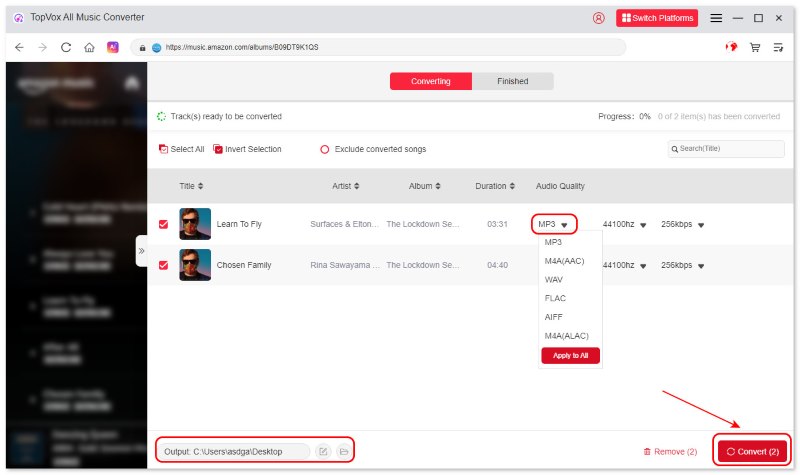Image resolution: width=800 pixels, height=475 pixels.
Task: Switch to the Finished tab
Action: coord(513,81)
